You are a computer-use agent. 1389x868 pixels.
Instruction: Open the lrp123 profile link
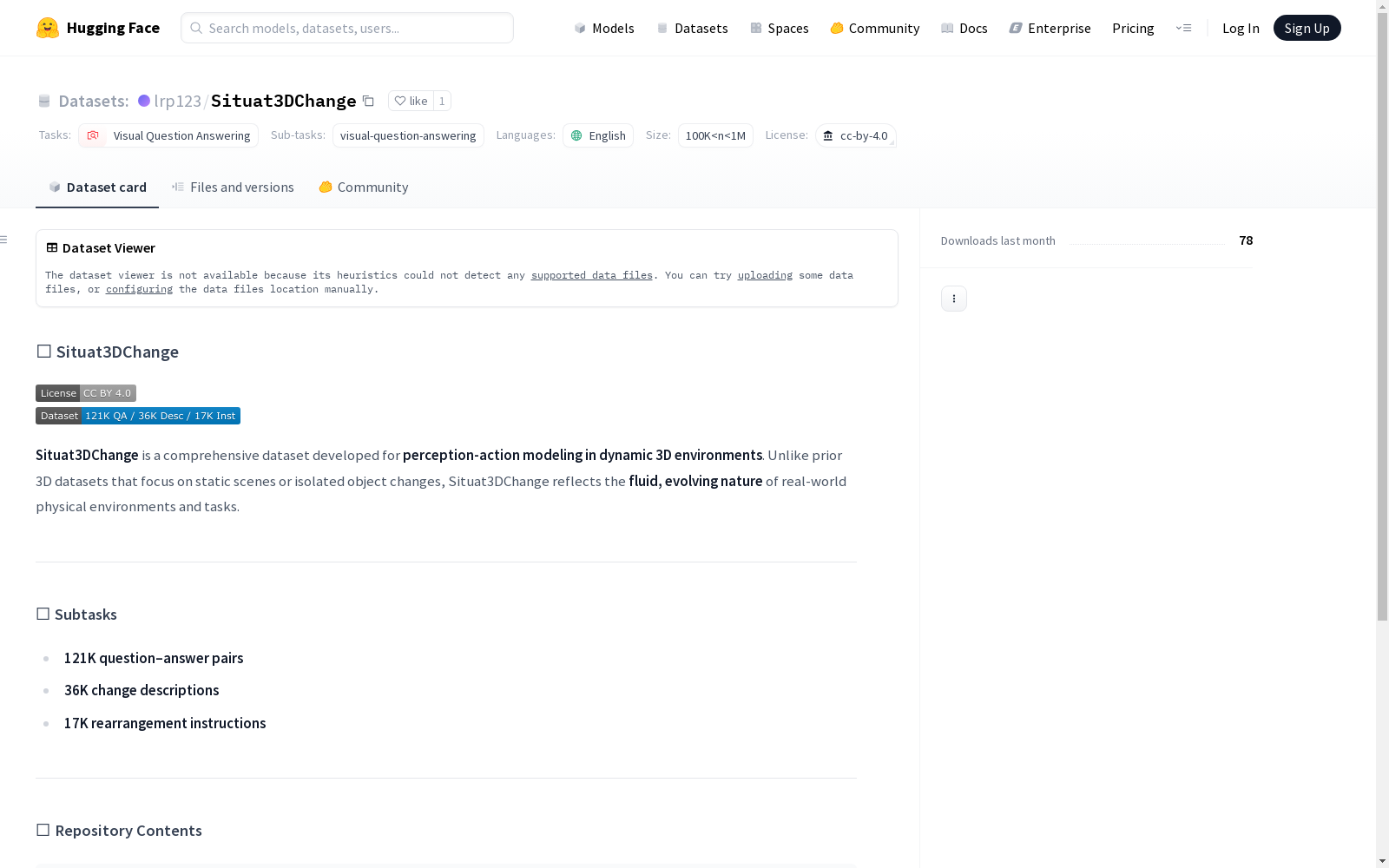[x=178, y=101]
